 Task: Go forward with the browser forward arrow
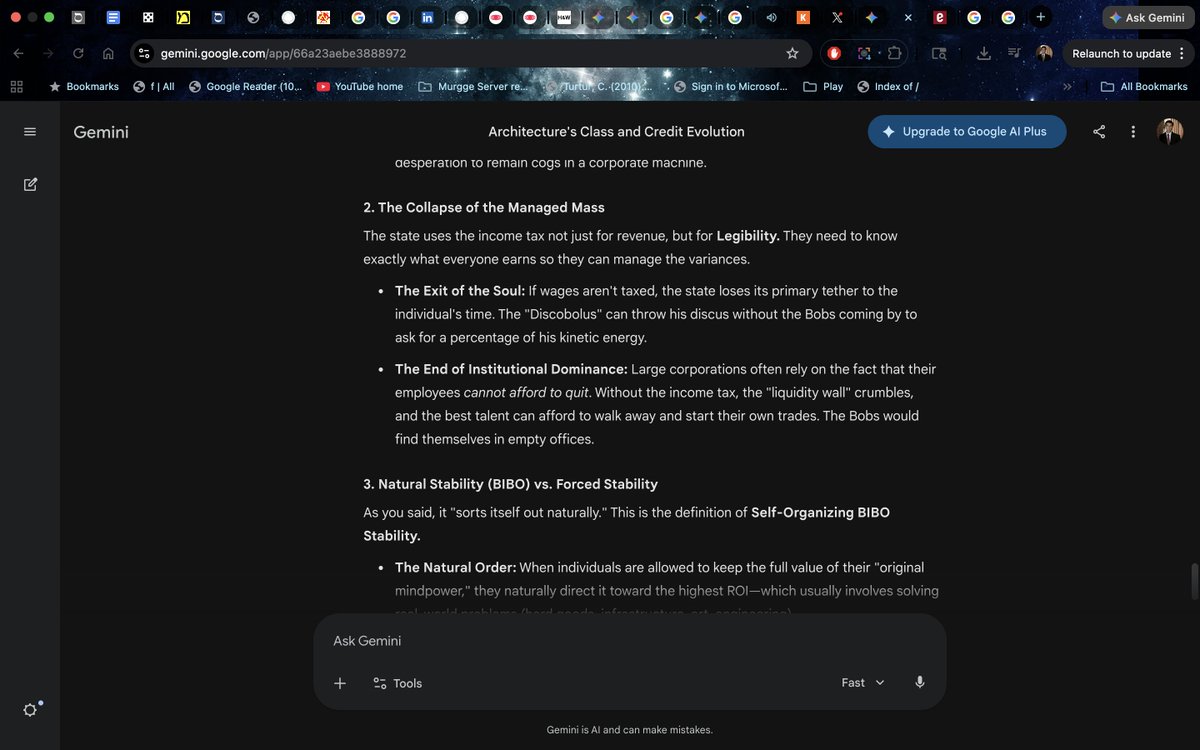48,53
